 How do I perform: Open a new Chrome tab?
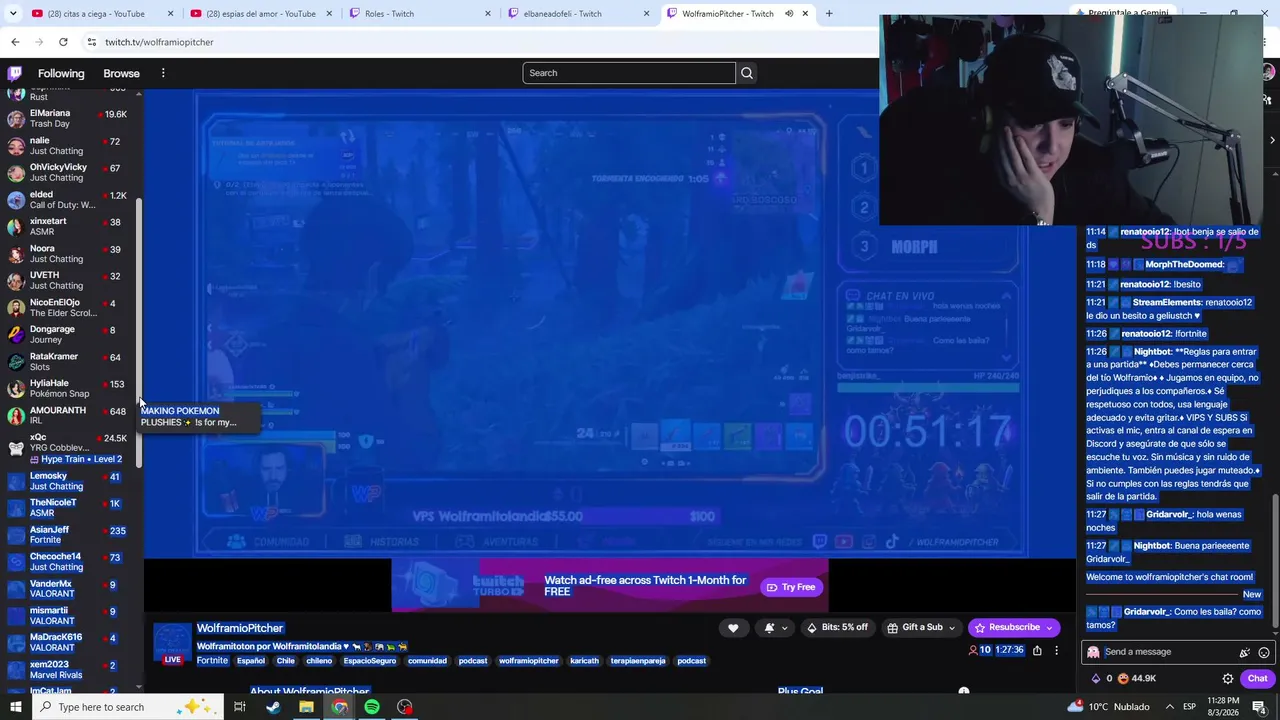point(829,14)
